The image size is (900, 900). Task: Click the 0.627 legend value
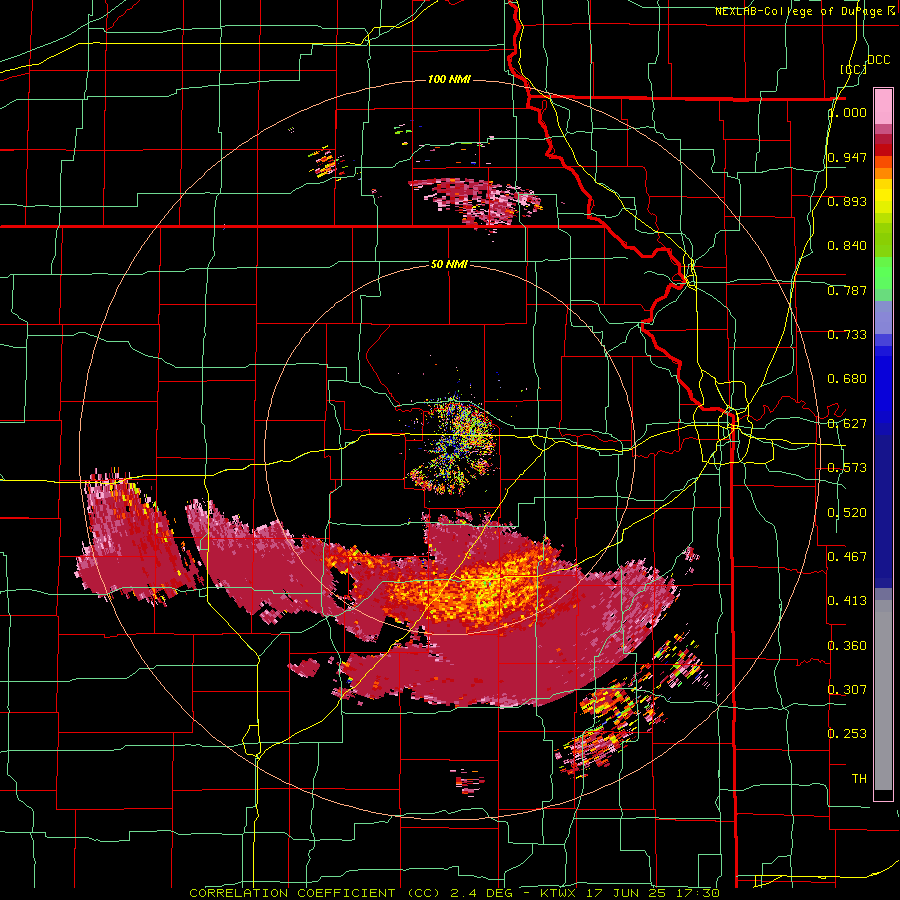pos(847,424)
